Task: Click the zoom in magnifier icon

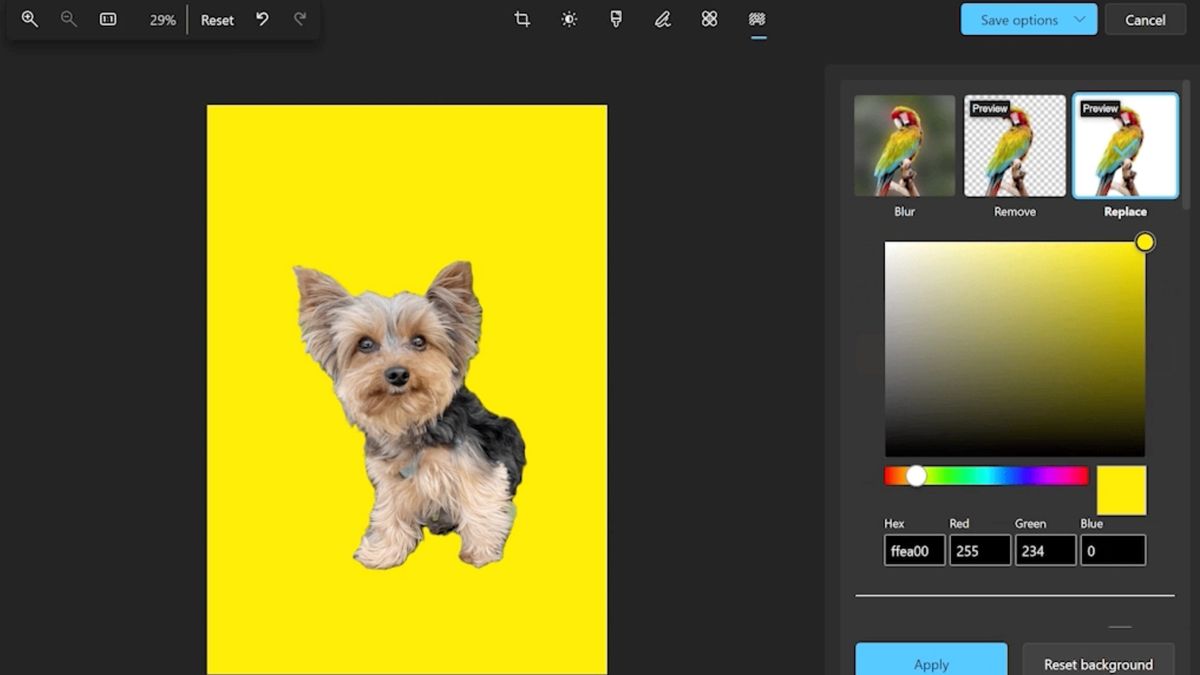Action: tap(30, 19)
